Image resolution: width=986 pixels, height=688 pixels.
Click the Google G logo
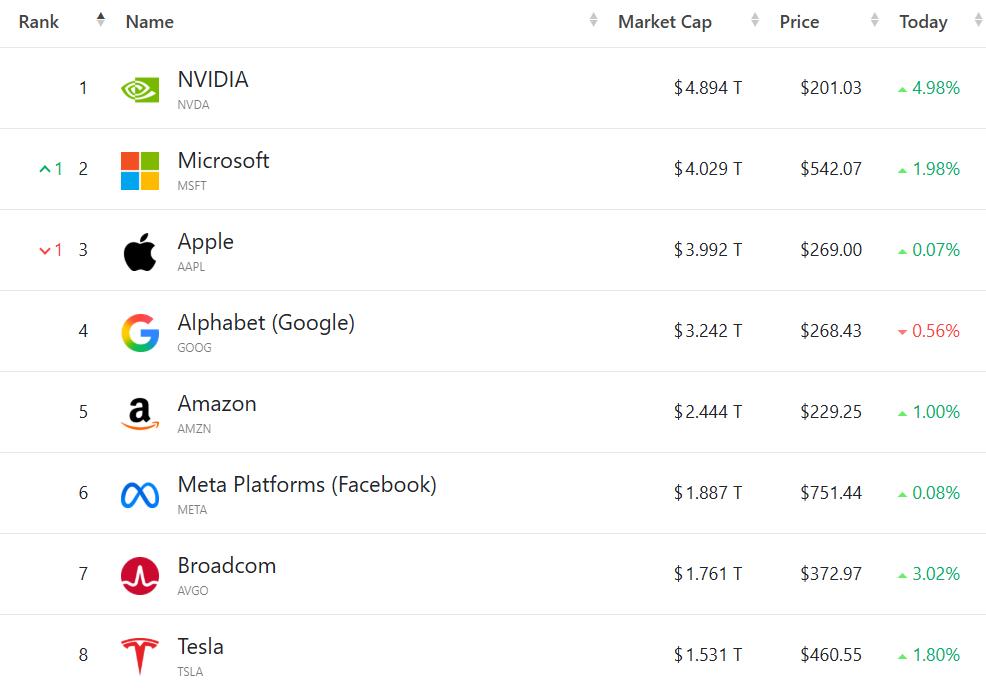(x=140, y=332)
